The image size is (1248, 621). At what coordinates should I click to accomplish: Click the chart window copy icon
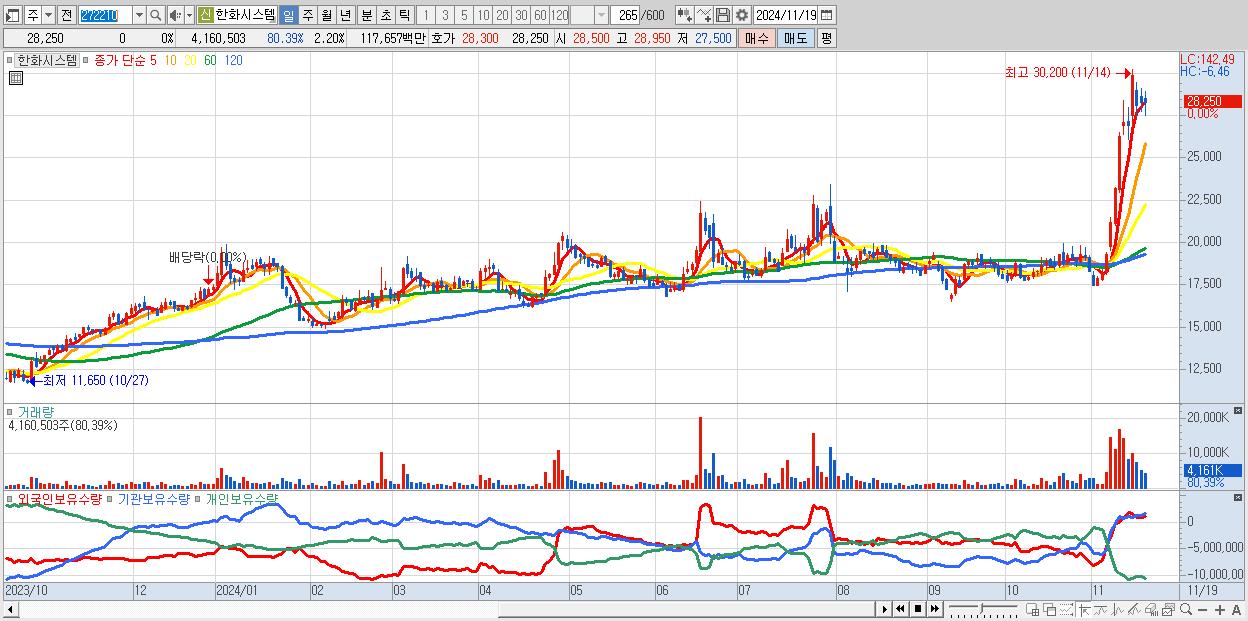1168,609
